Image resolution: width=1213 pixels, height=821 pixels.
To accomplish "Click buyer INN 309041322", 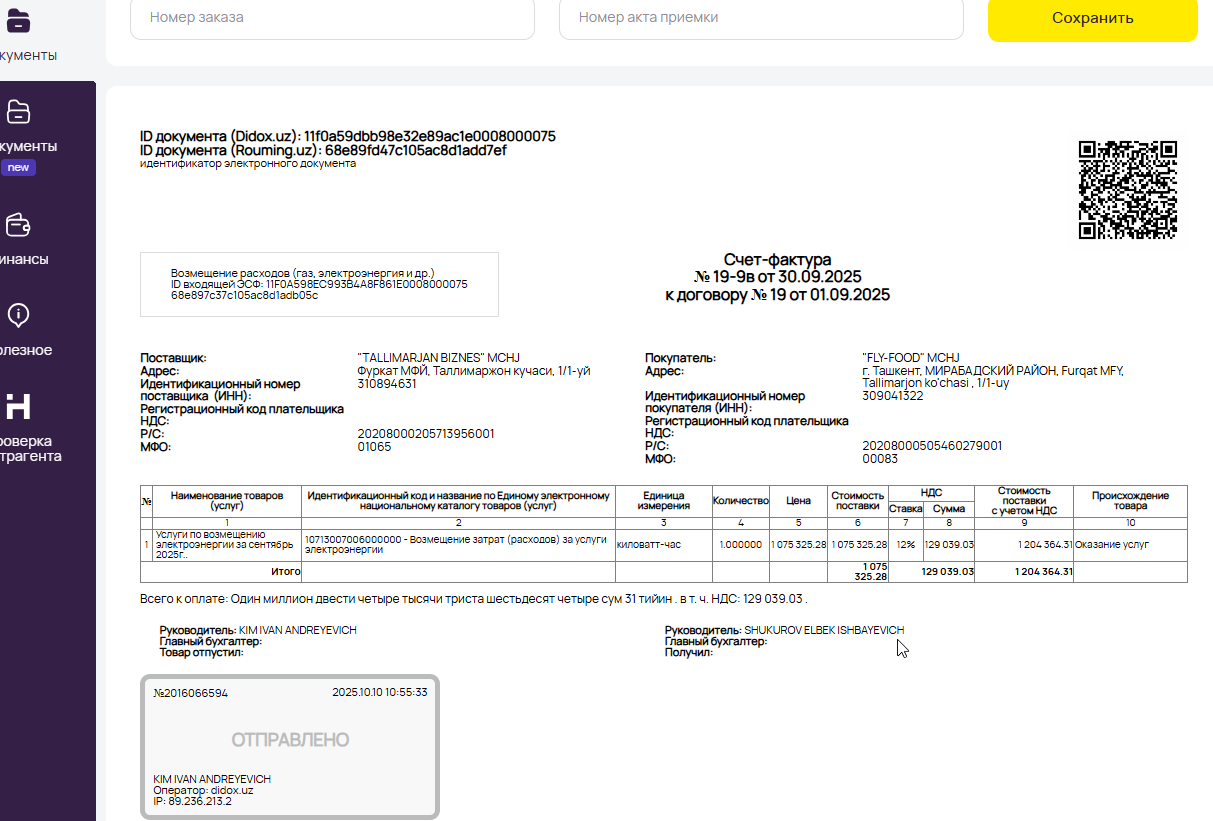I will click(x=892, y=396).
